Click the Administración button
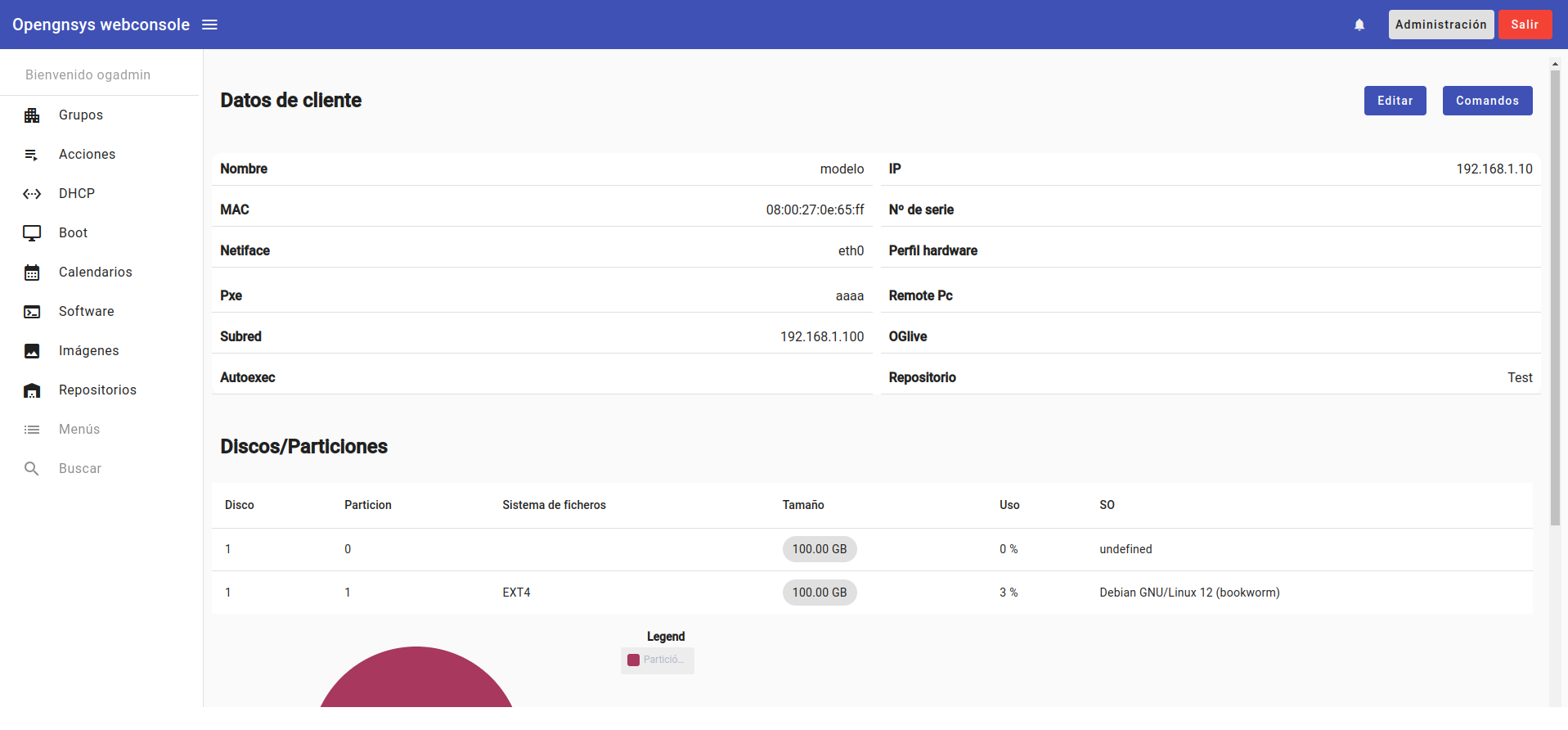 point(1440,25)
